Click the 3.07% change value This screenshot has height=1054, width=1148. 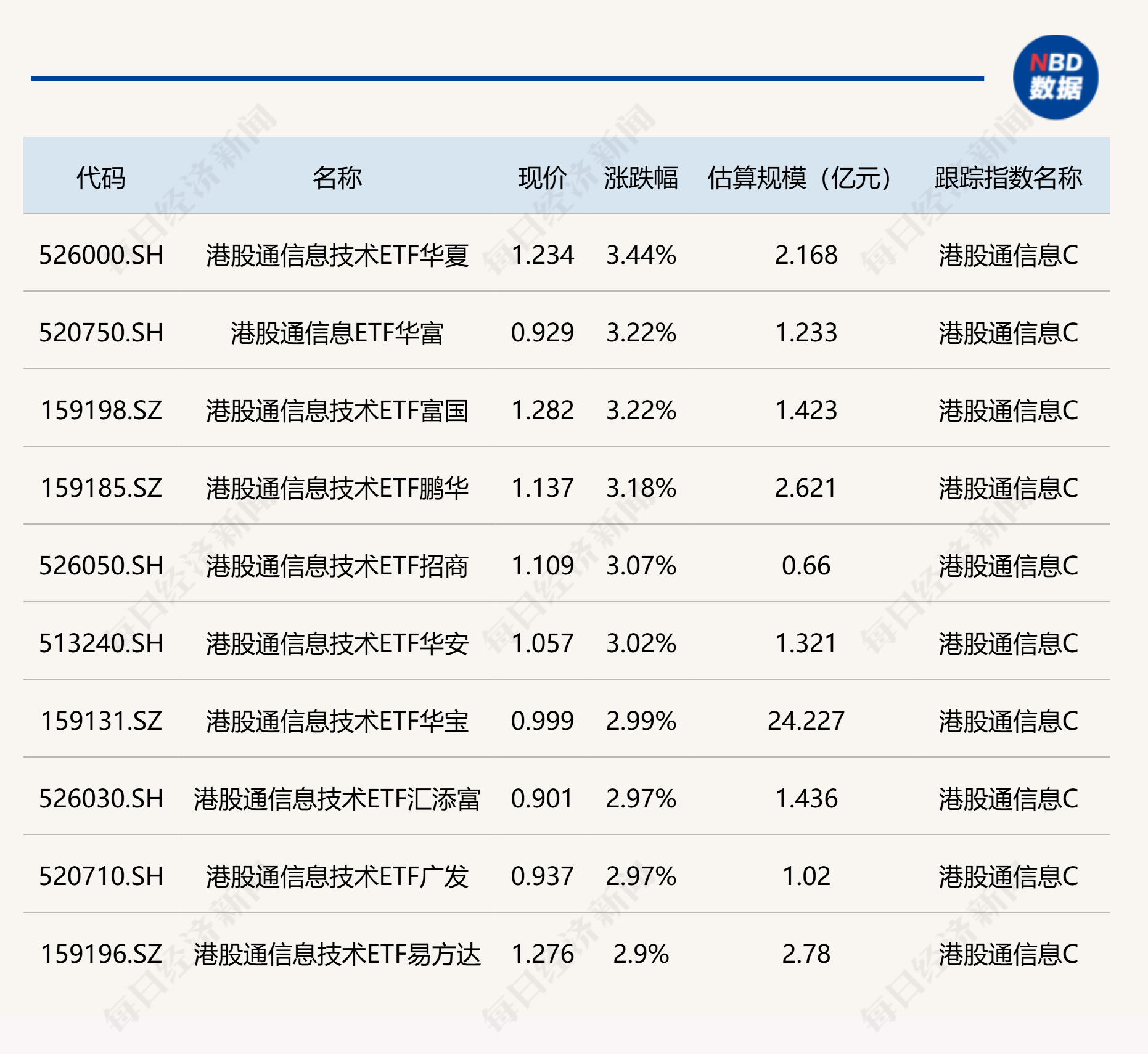(641, 566)
